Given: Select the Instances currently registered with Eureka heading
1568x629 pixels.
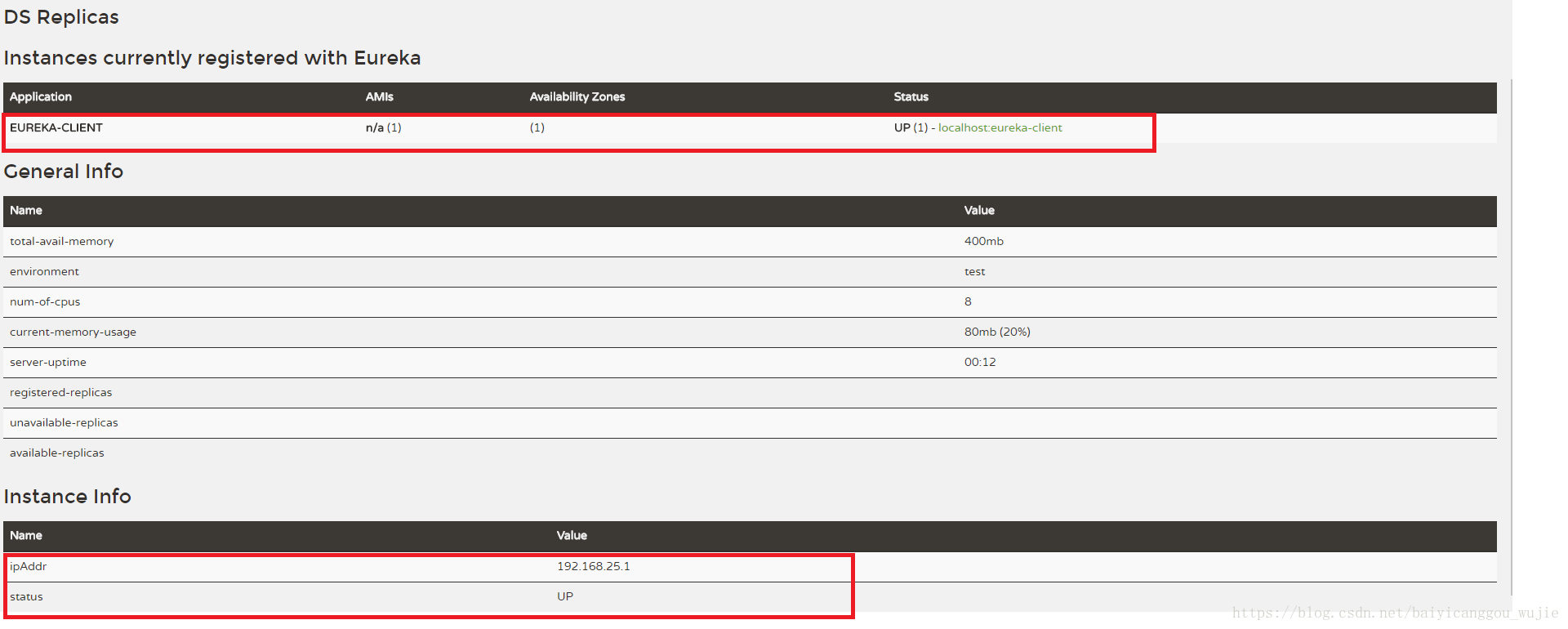Looking at the screenshot, I should 212,58.
